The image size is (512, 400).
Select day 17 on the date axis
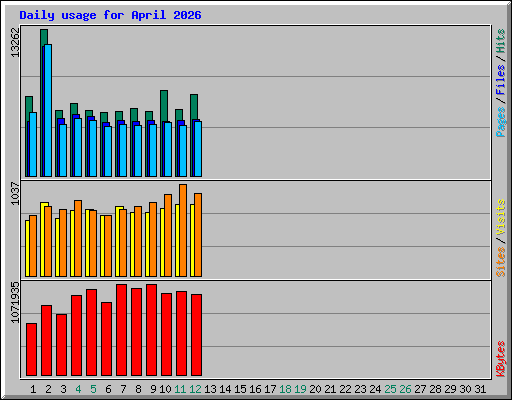point(270,389)
